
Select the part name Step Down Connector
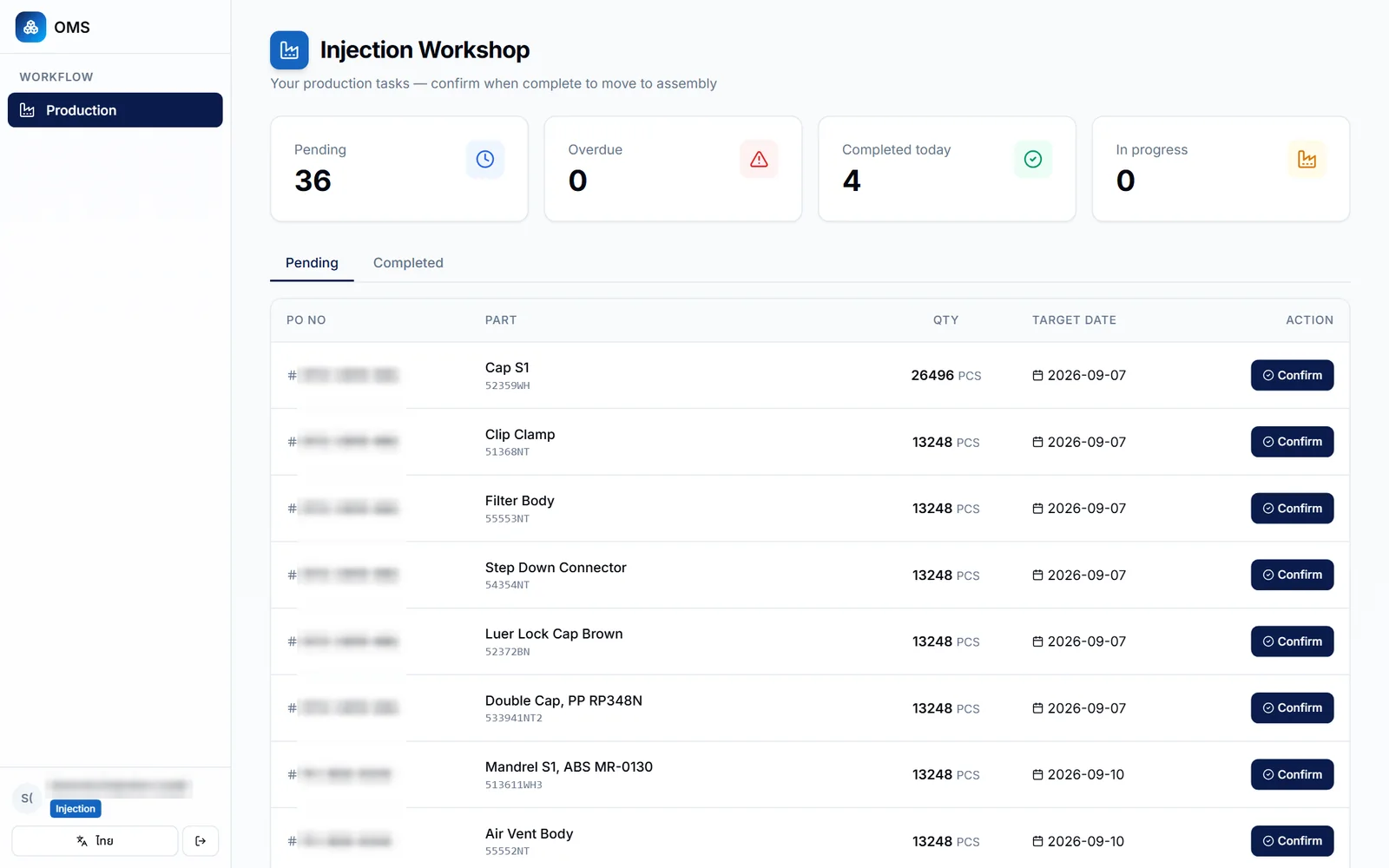click(x=556, y=568)
